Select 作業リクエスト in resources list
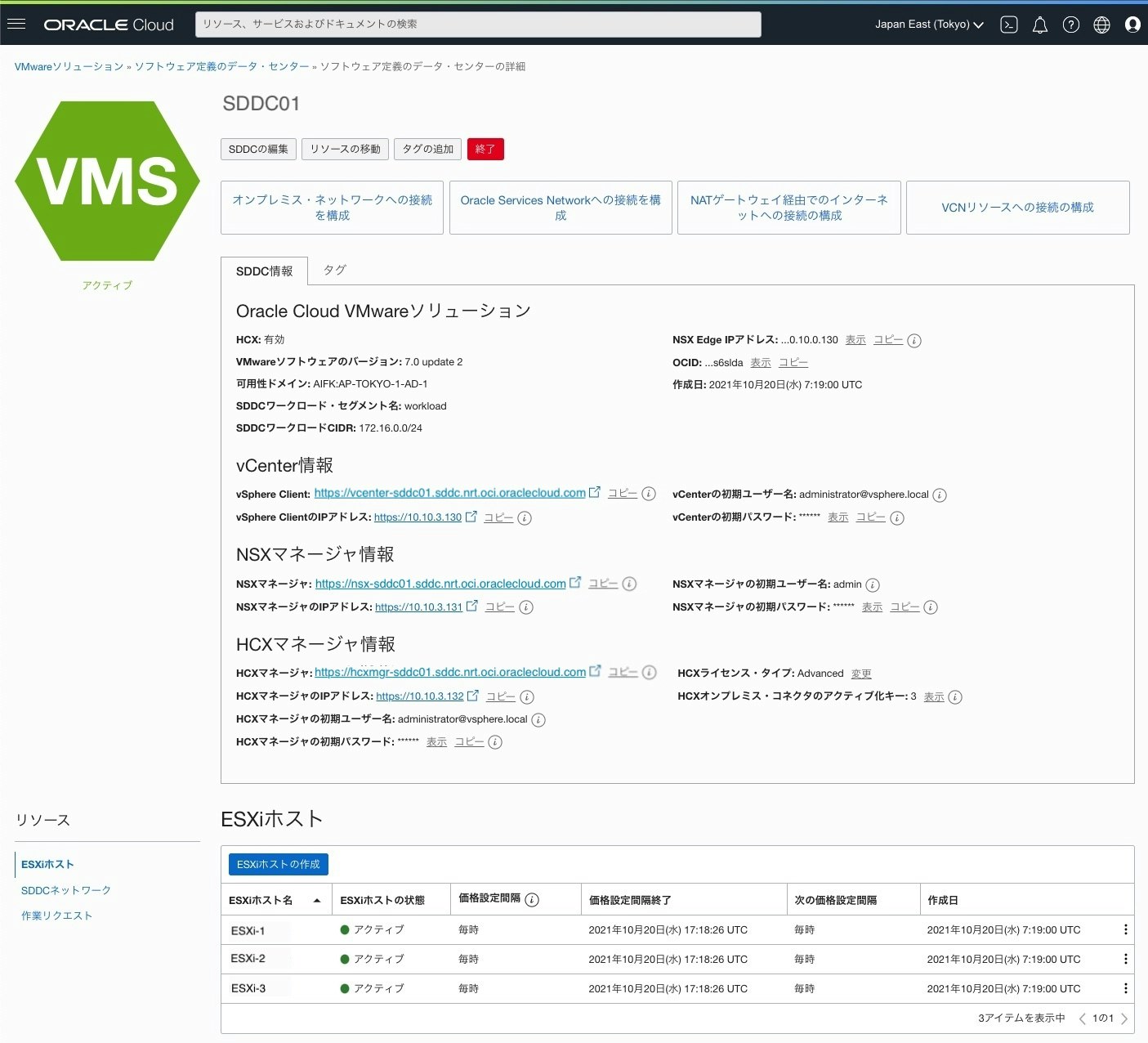Screen dimensions: 1148x1043 point(56,915)
